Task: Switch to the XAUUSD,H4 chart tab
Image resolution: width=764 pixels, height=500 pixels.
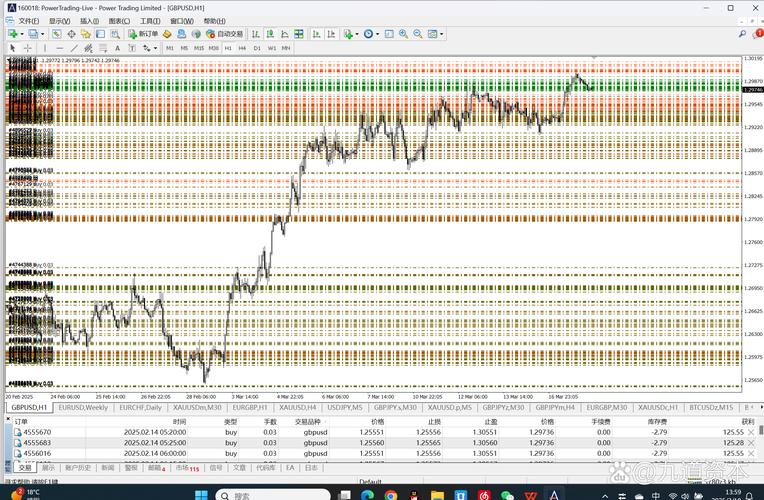Action: (x=298, y=408)
